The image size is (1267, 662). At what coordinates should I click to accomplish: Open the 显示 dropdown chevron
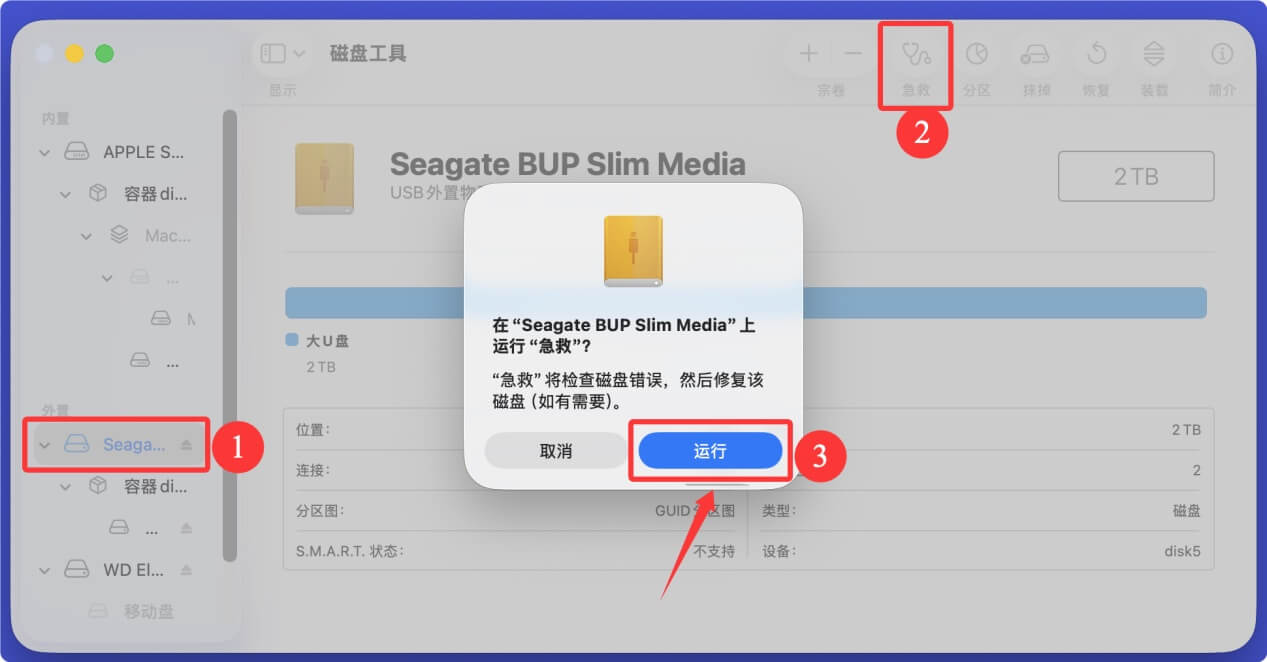click(x=297, y=52)
